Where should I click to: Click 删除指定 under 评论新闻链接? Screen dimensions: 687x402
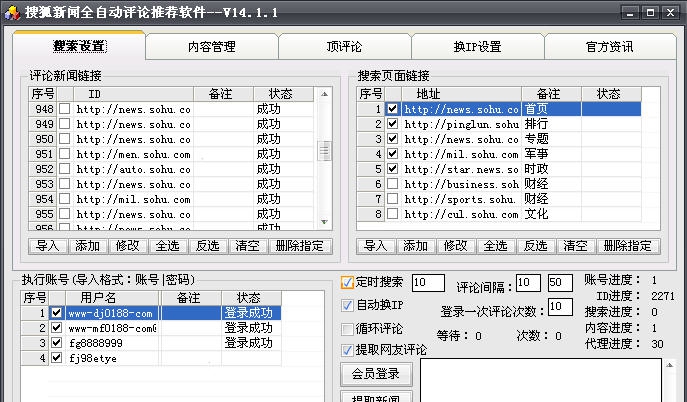(300, 246)
